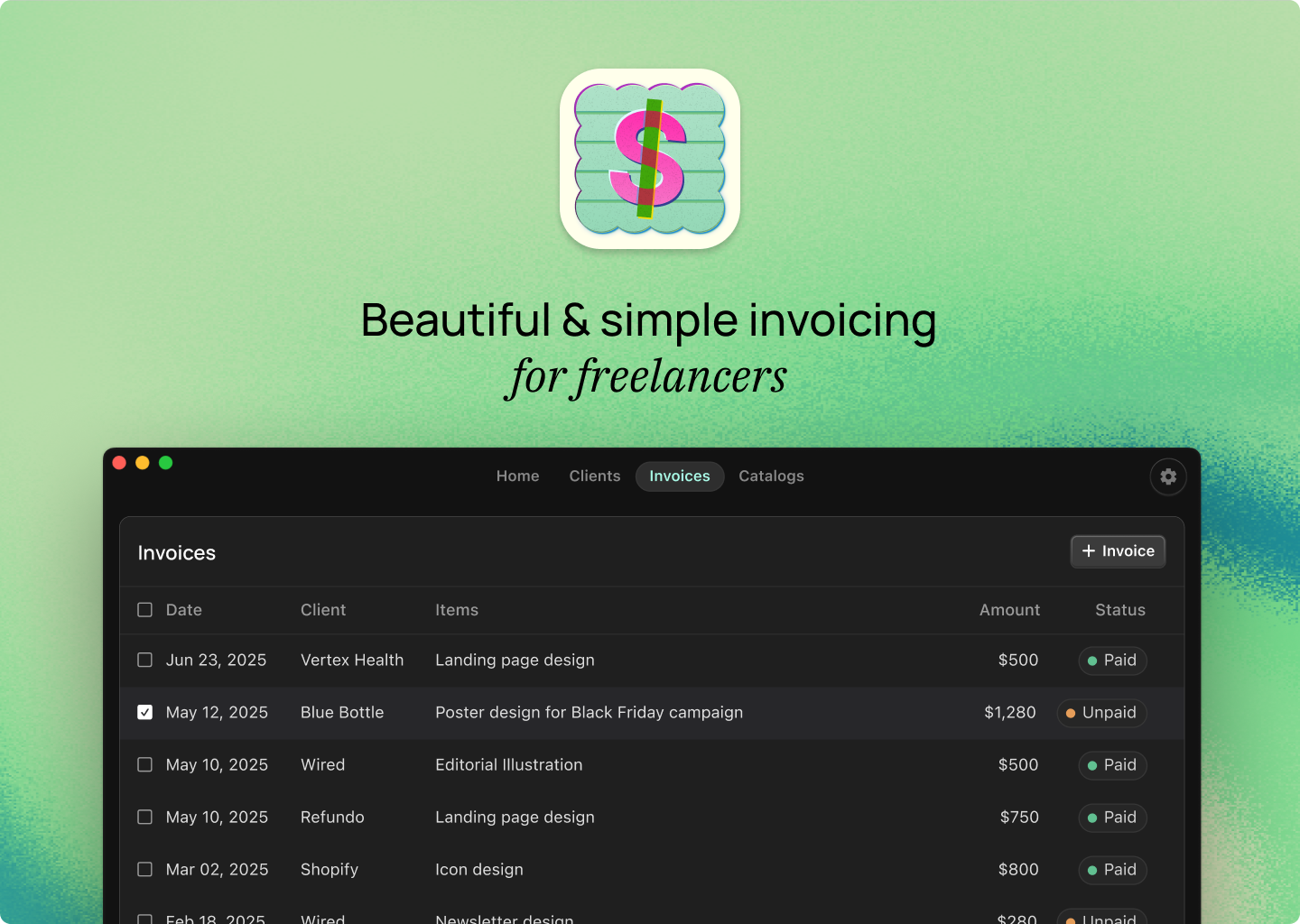Check the Mar 02 Shopify invoice
The width and height of the screenshot is (1300, 924).
click(x=144, y=869)
